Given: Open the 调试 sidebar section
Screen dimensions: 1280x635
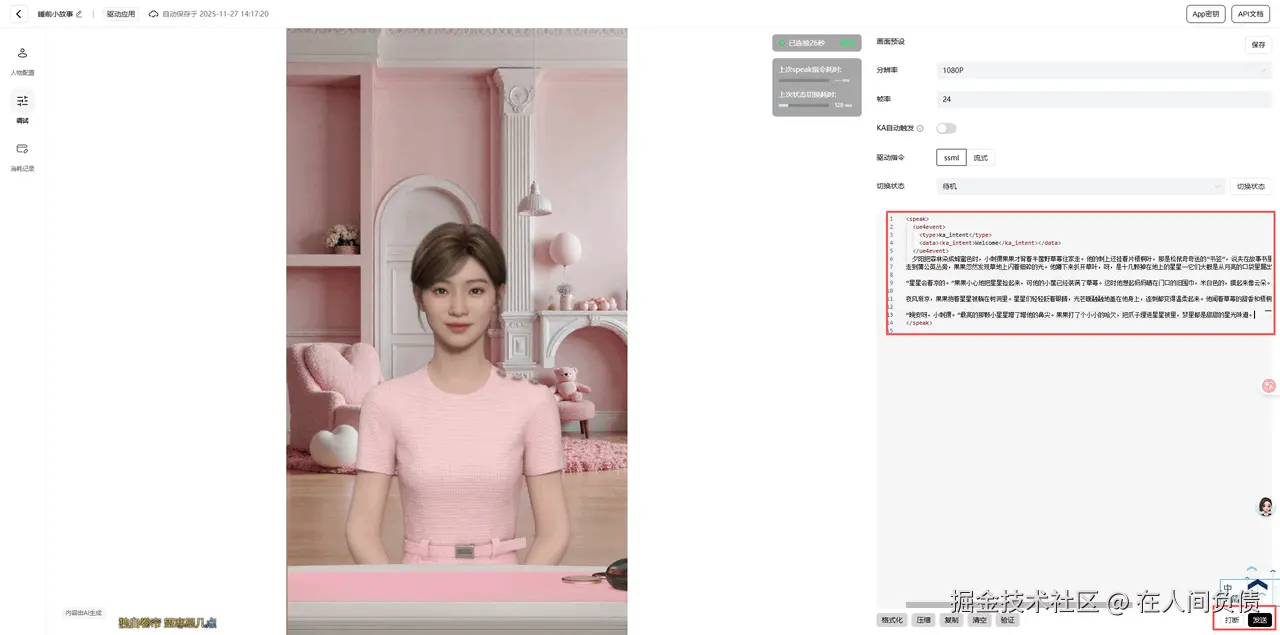Looking at the screenshot, I should tap(22, 107).
